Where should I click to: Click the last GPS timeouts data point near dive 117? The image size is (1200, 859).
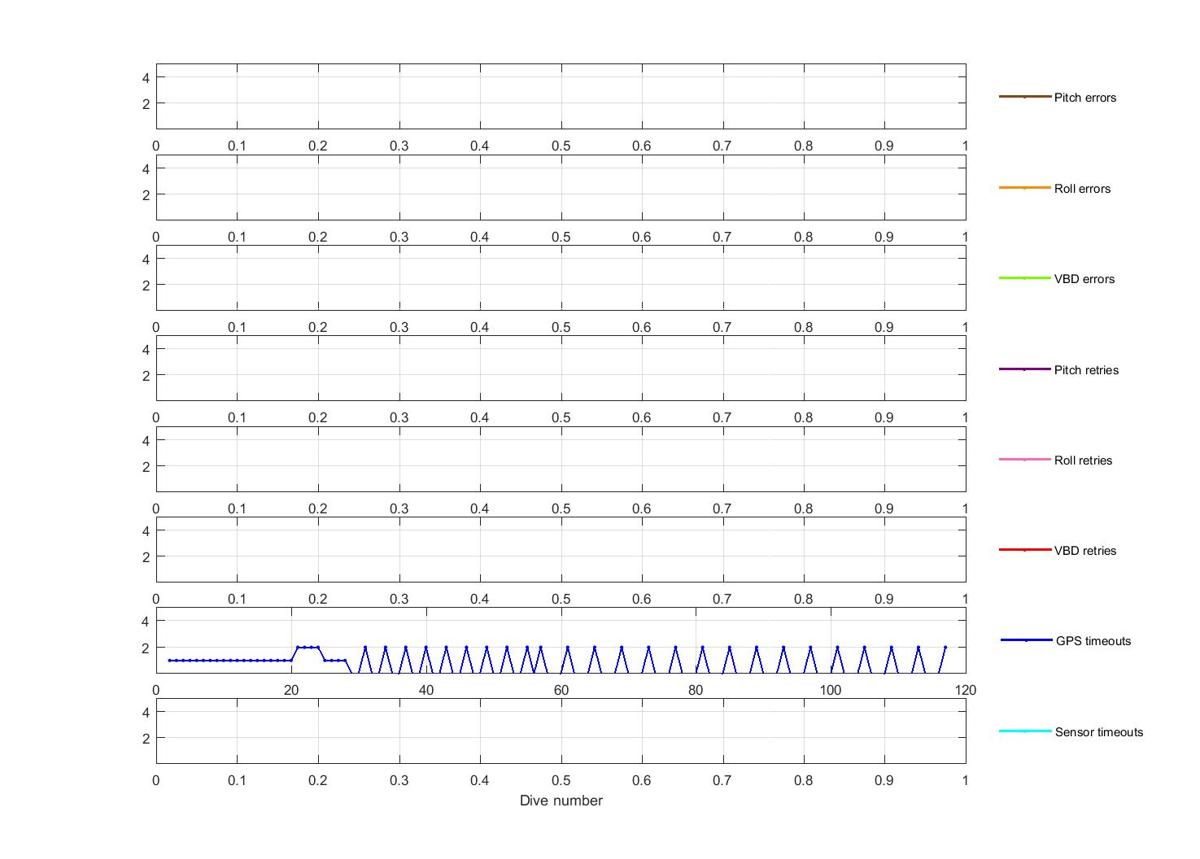click(945, 647)
